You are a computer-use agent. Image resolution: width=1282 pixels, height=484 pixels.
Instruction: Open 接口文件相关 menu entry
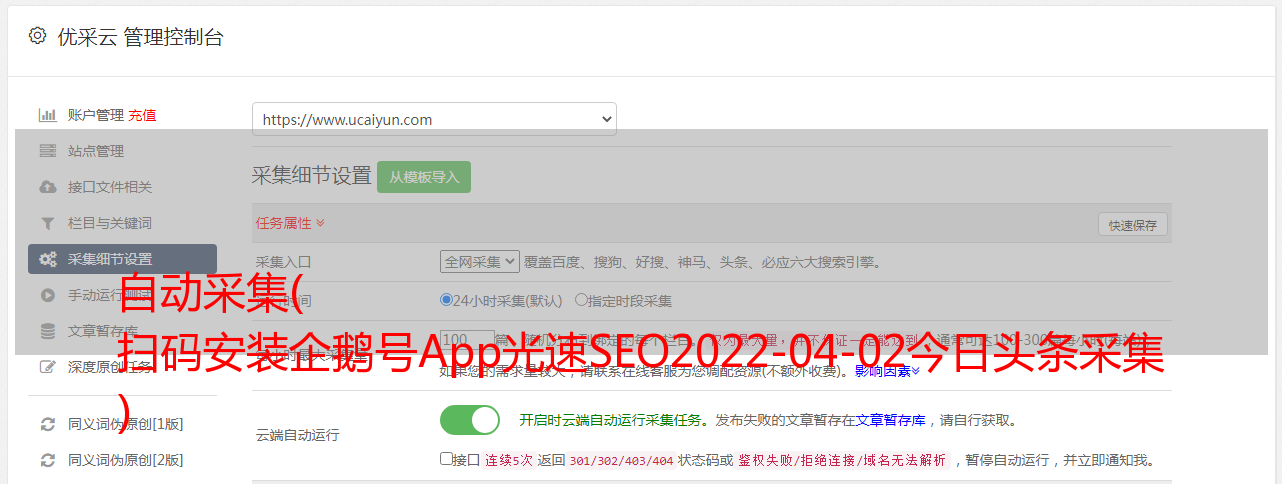tap(110, 187)
